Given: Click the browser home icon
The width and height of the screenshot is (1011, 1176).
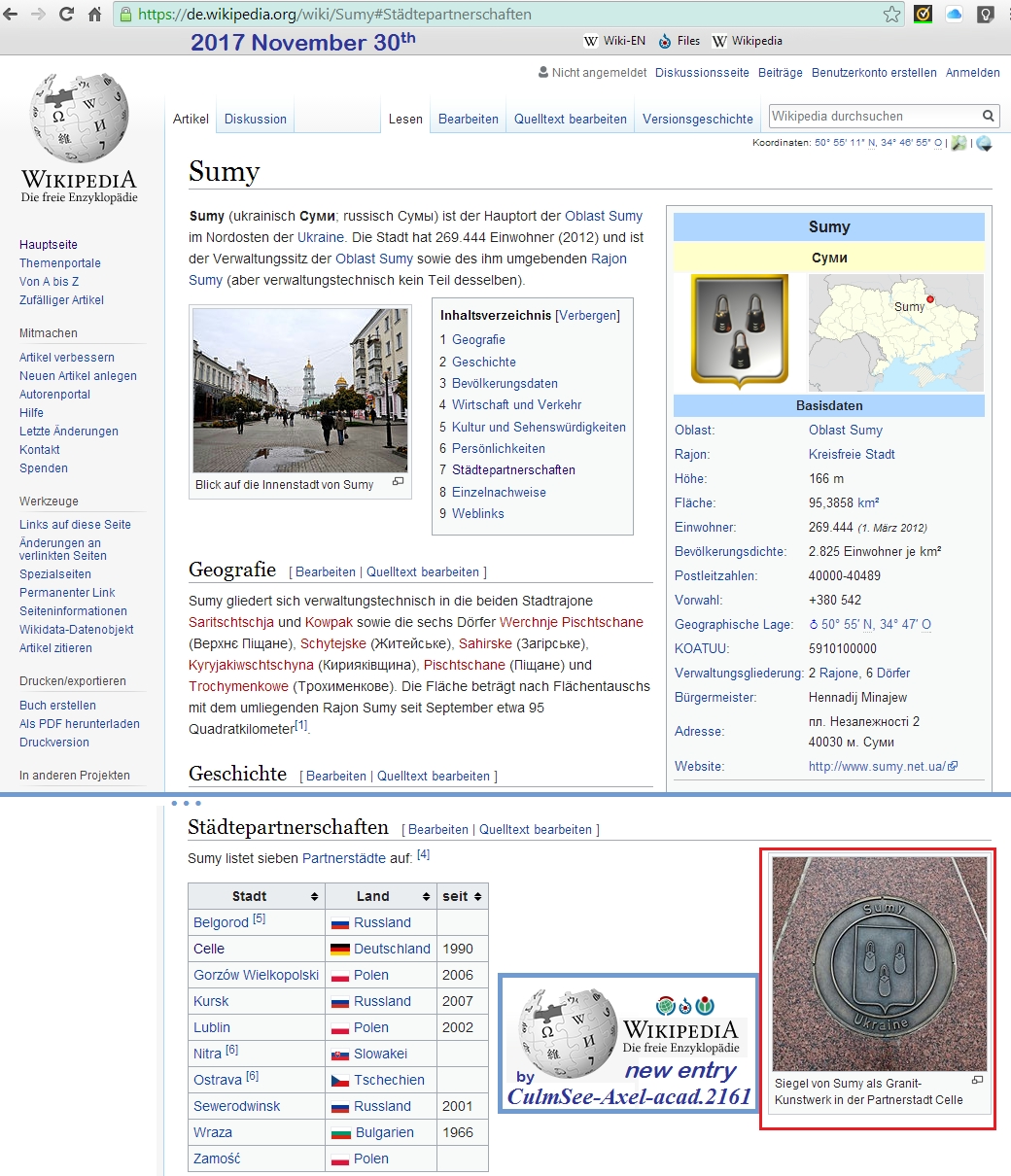Looking at the screenshot, I should 95,15.
